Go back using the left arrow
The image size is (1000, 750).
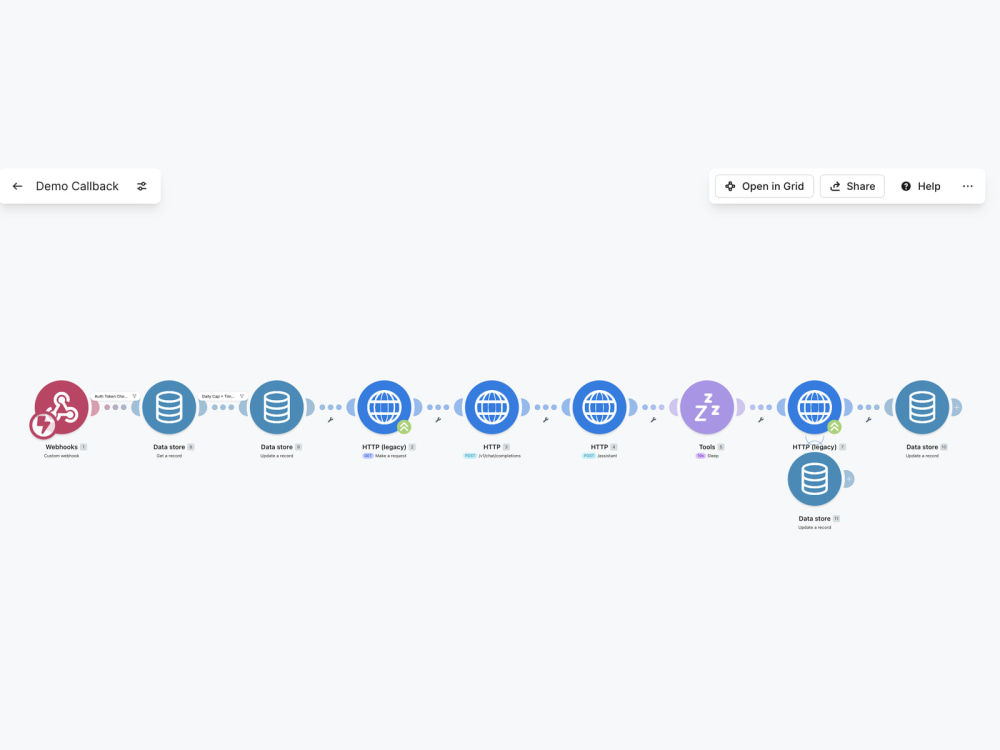pyautogui.click(x=18, y=186)
